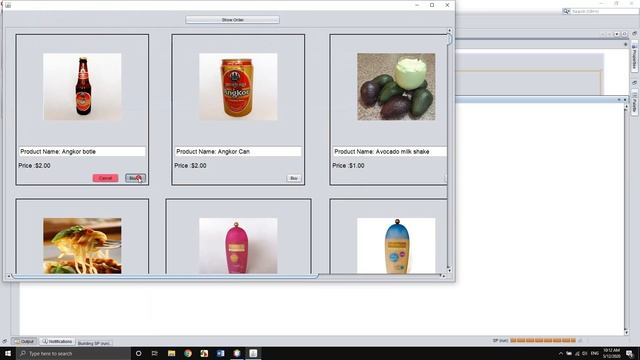The width and height of the screenshot is (640, 360).
Task: Click Cancel on the Angkor botle card
Action: (105, 178)
